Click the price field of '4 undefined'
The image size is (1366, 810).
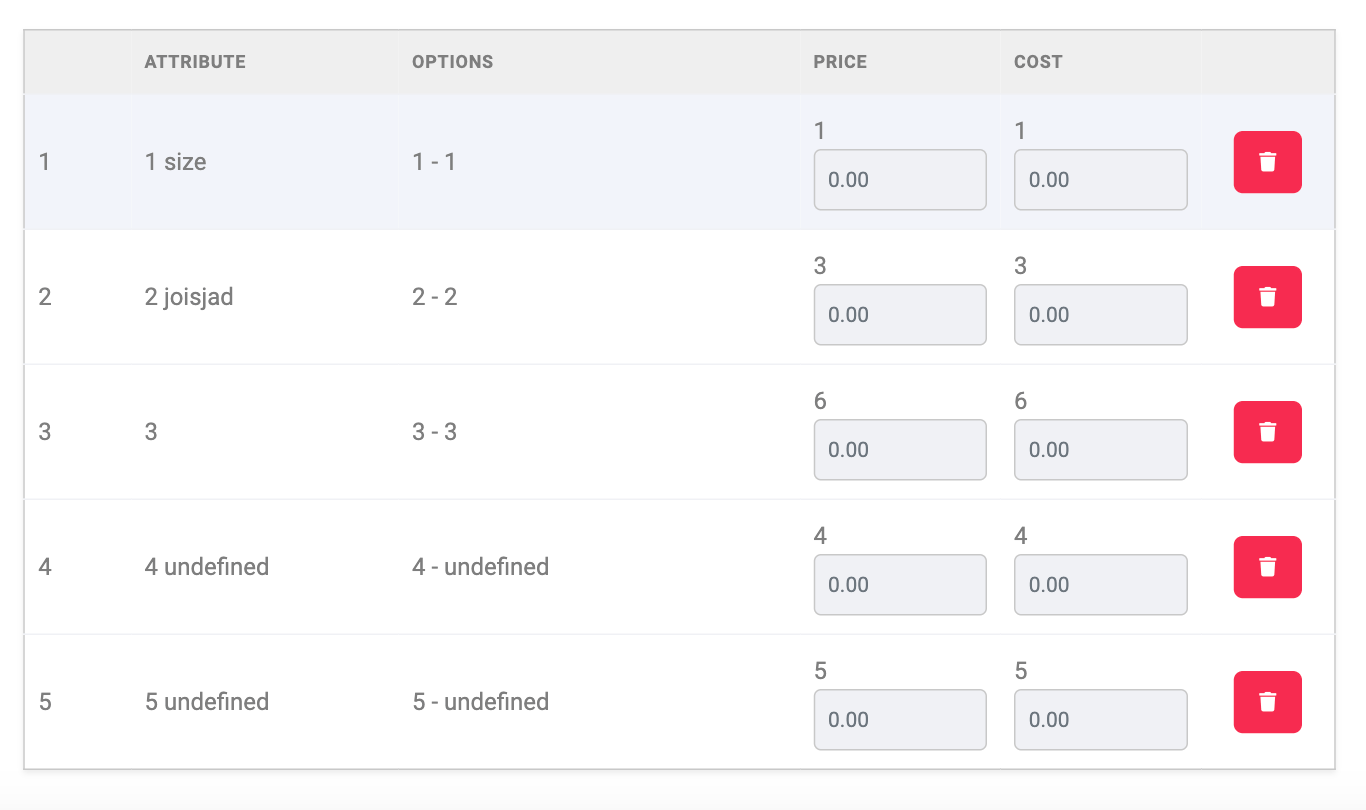pos(899,585)
